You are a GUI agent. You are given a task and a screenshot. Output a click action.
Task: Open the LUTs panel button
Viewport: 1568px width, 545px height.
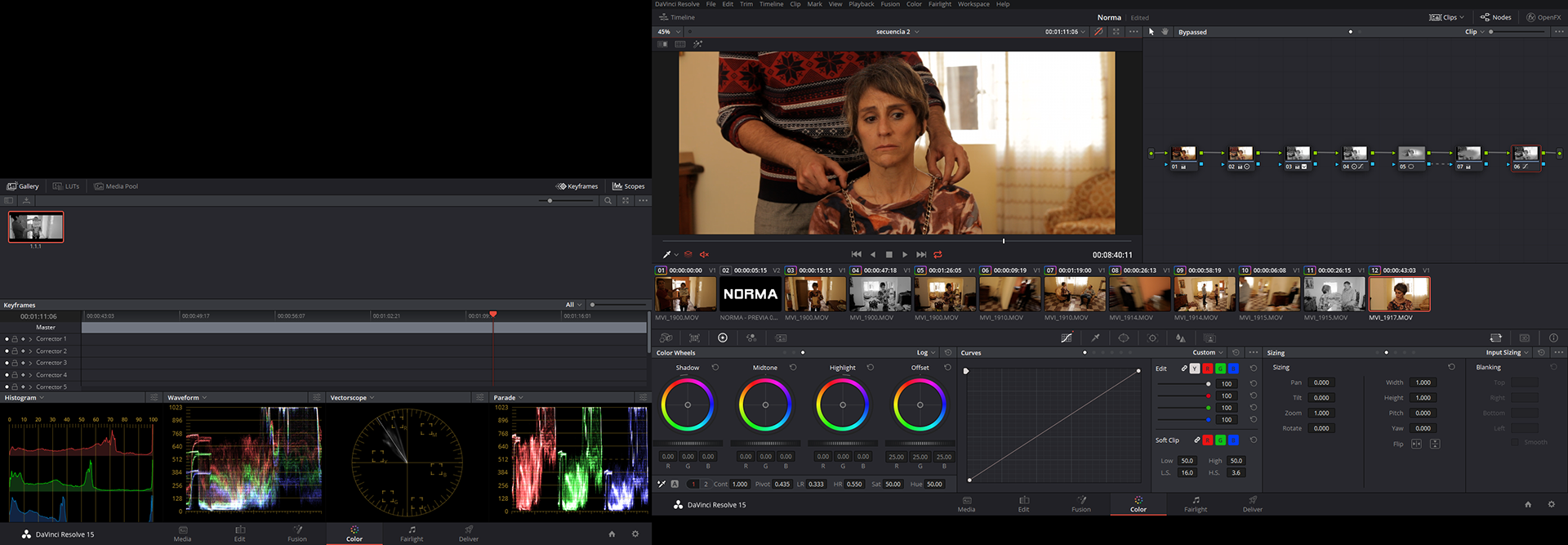[66, 186]
